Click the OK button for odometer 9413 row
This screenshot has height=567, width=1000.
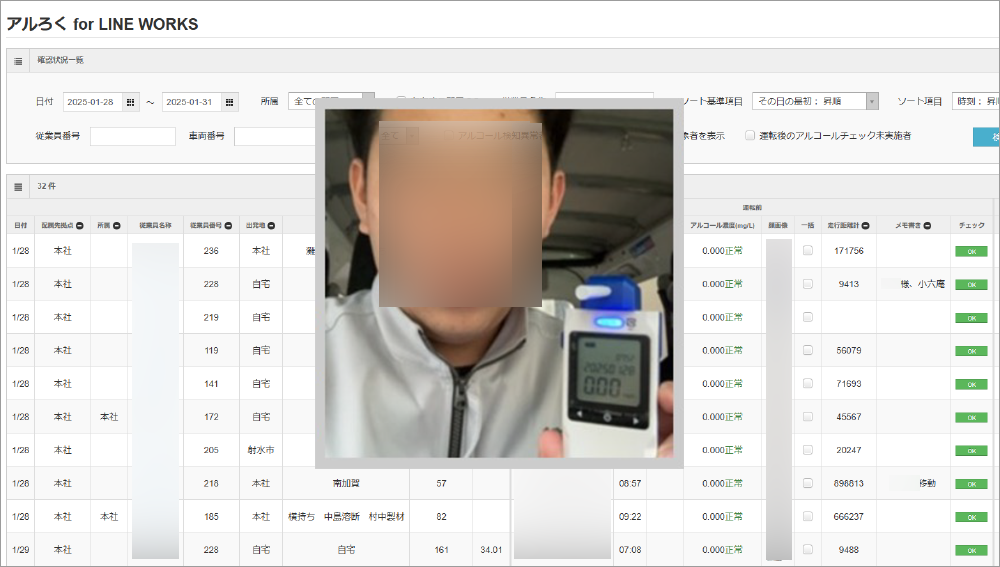970,285
